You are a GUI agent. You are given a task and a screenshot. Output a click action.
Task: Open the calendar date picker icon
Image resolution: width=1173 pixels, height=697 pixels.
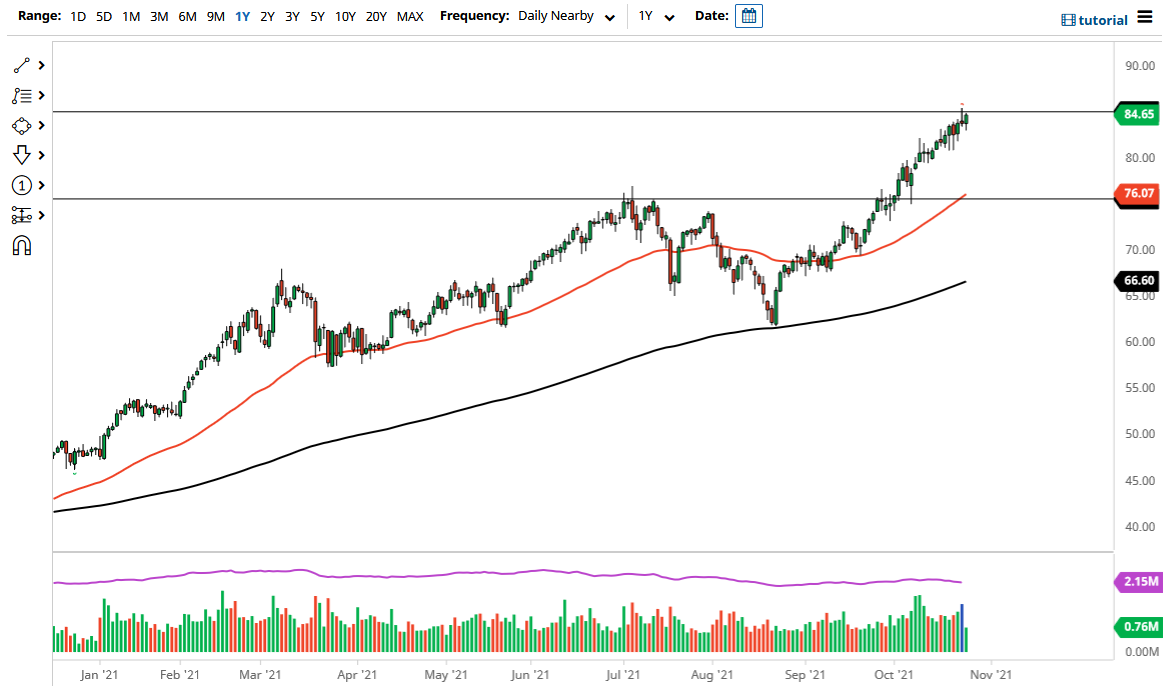(x=749, y=16)
